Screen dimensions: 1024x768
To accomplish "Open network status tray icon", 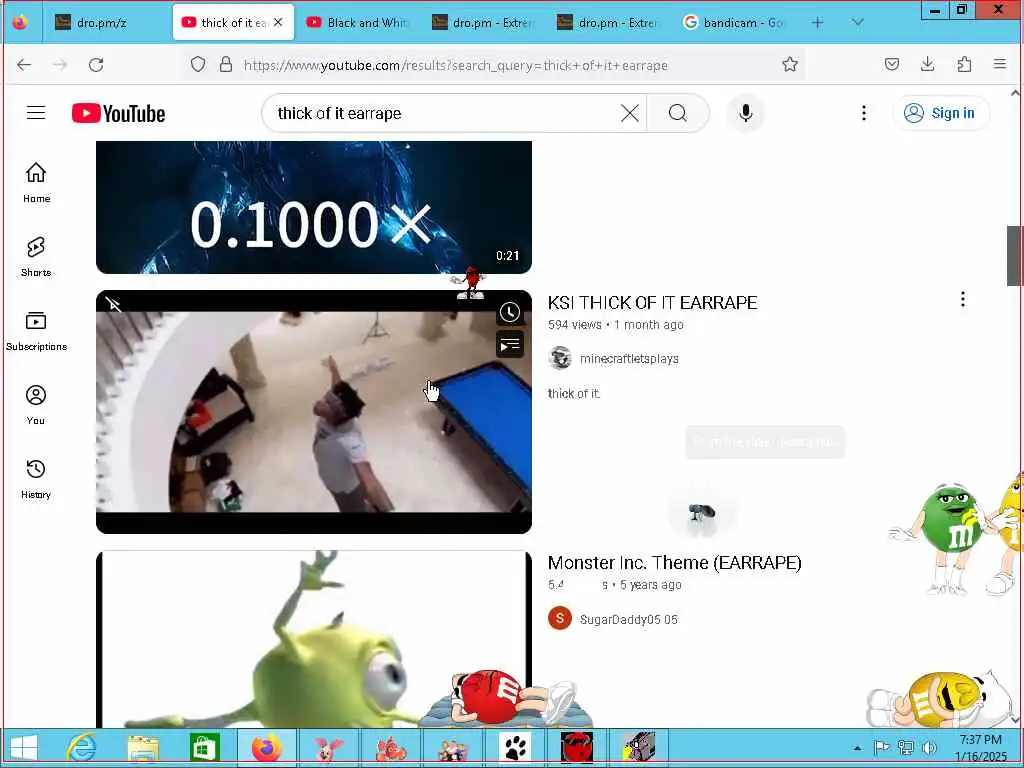I will (x=905, y=747).
